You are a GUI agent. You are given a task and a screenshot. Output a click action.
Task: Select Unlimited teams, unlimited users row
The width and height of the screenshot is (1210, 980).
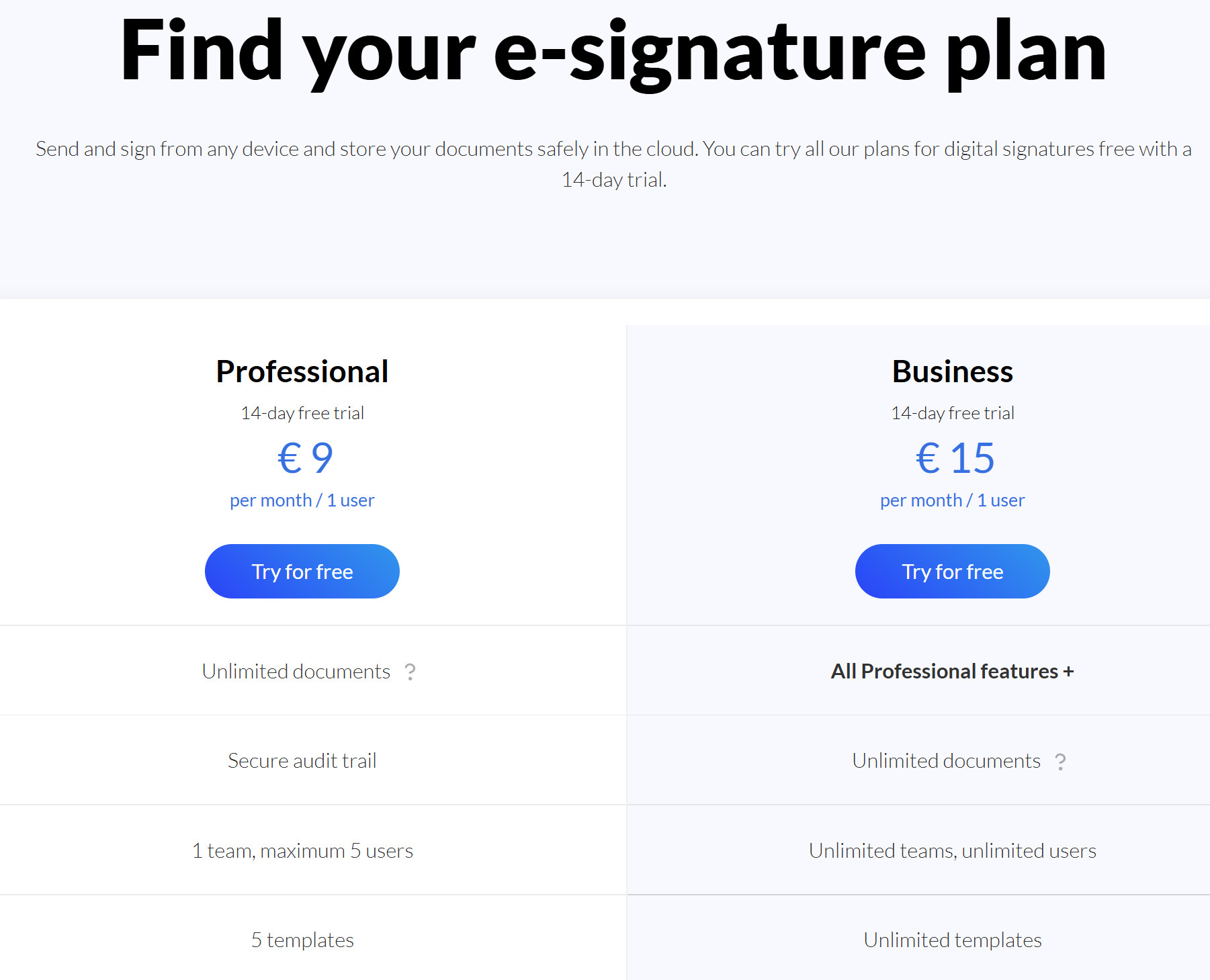(x=952, y=851)
